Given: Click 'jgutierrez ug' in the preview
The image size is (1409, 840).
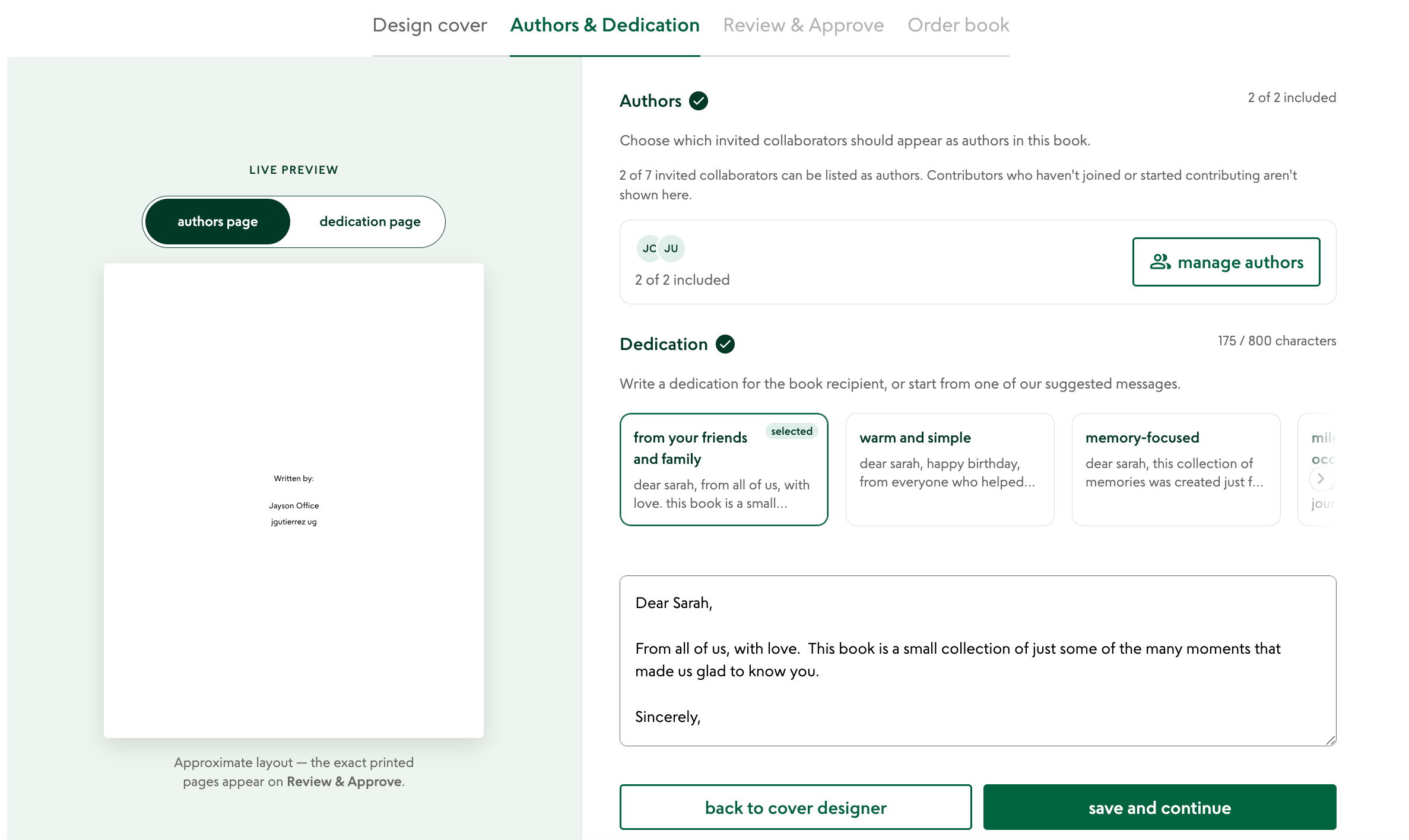Looking at the screenshot, I should 294,521.
